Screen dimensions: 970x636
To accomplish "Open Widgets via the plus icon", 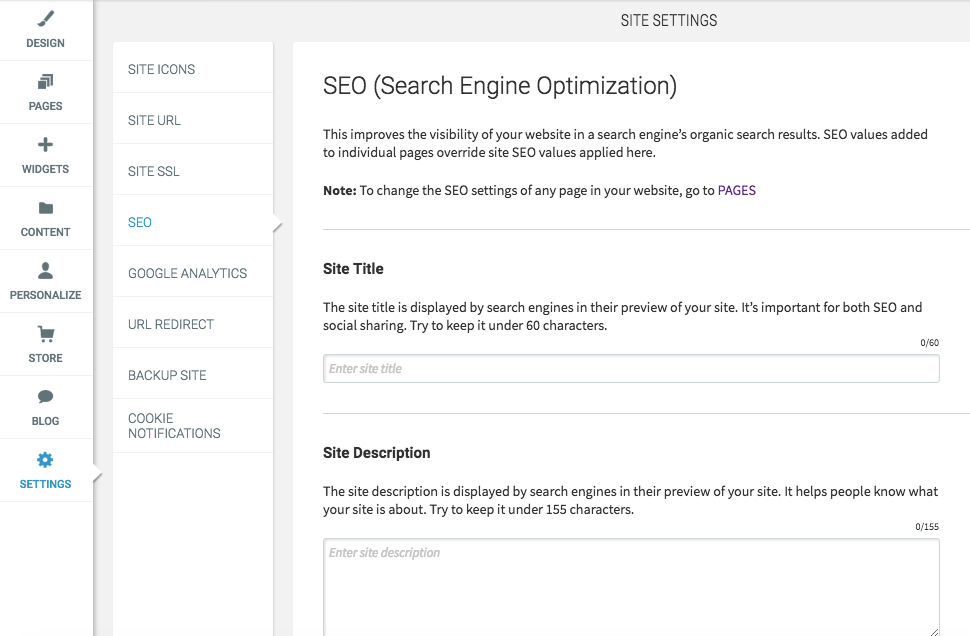I will click(45, 145).
